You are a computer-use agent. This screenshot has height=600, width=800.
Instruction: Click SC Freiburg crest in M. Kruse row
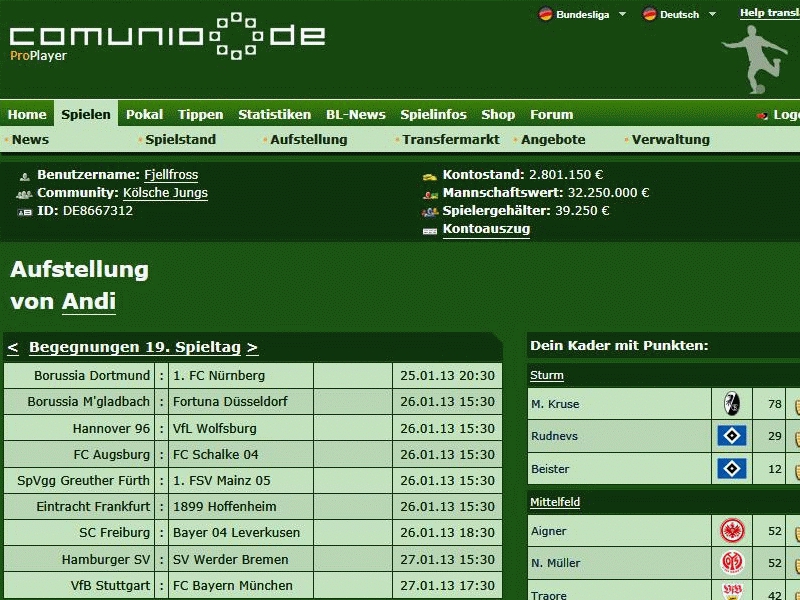pos(732,404)
